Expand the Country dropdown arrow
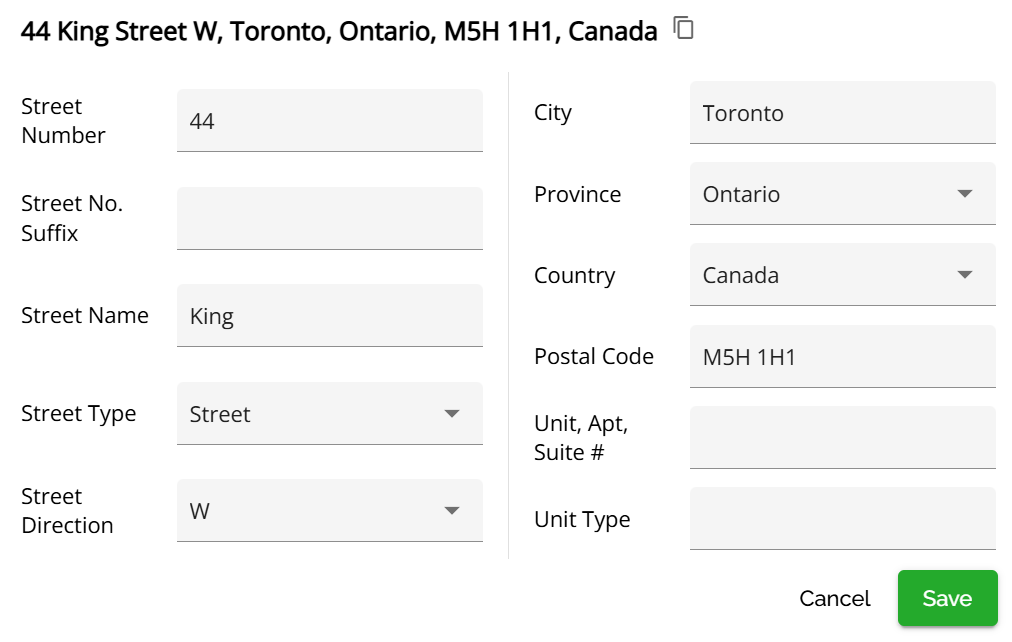Image resolution: width=1012 pixels, height=642 pixels. tap(965, 275)
